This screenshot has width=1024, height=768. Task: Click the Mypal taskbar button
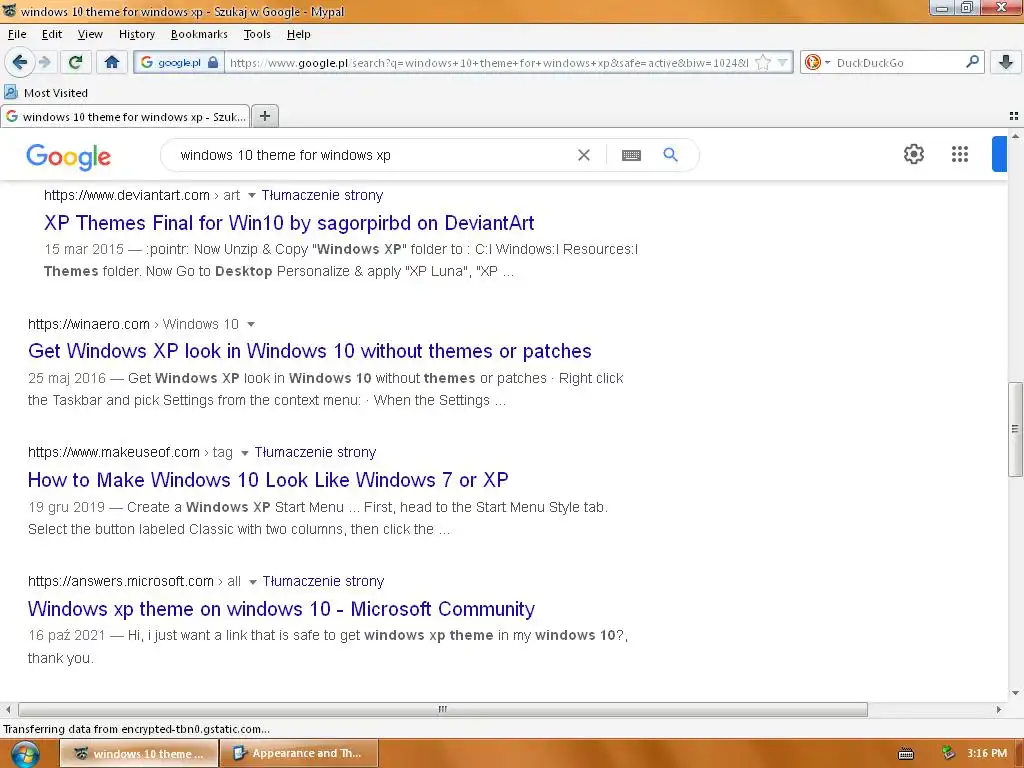click(x=139, y=753)
